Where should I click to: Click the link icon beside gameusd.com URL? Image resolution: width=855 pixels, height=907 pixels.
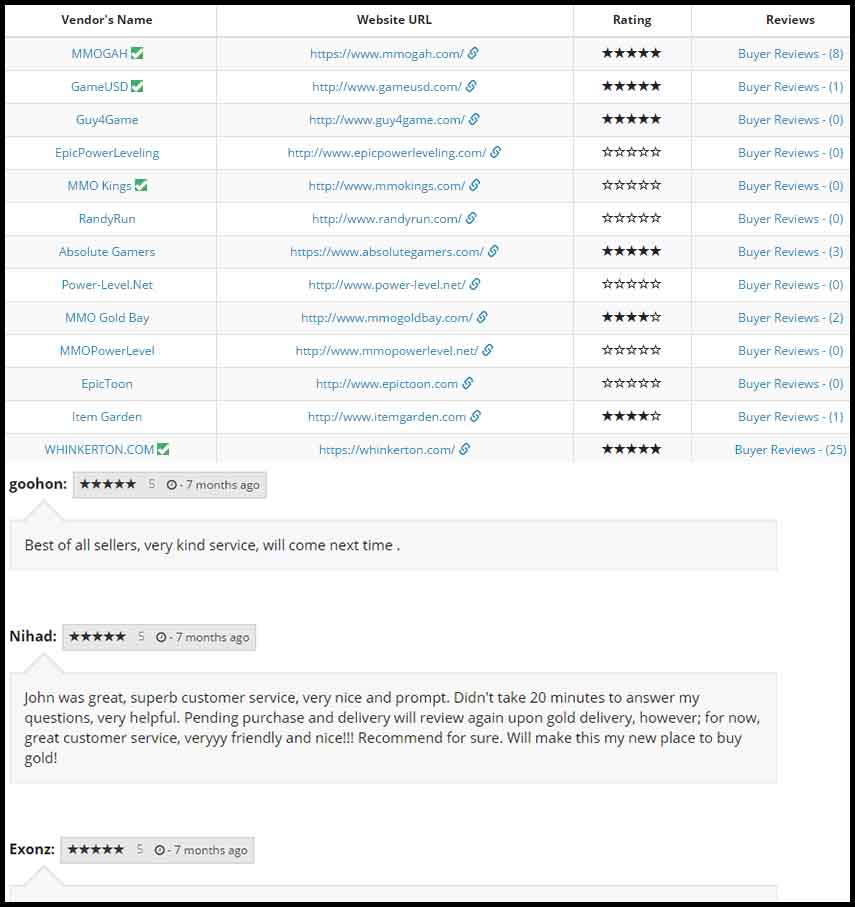click(x=471, y=86)
